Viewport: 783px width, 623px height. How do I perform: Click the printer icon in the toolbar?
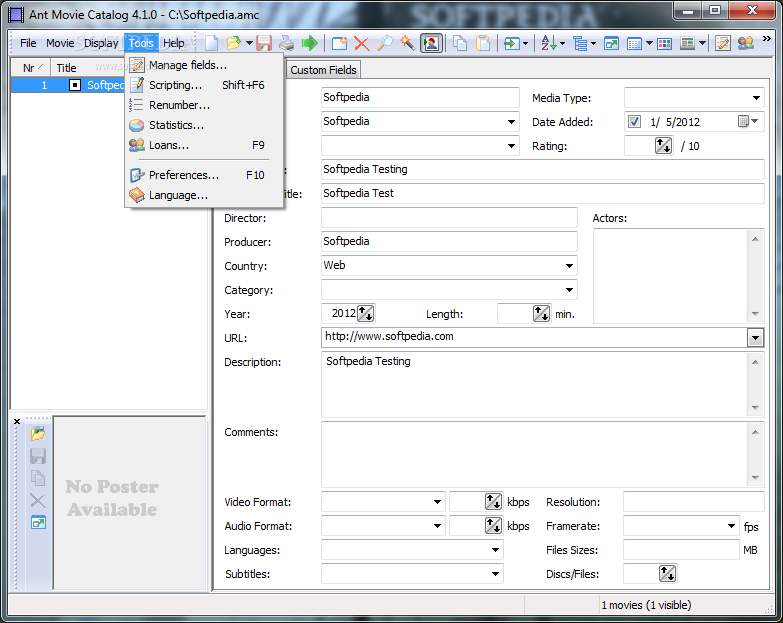point(287,43)
